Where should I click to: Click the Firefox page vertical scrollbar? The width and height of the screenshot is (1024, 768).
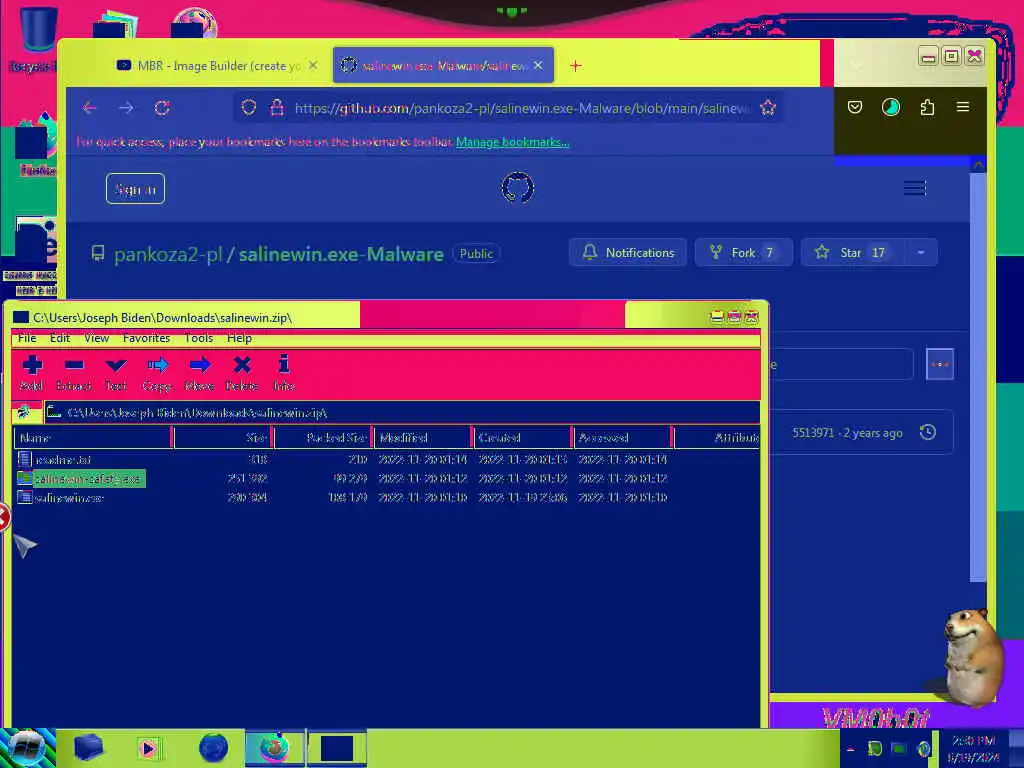click(x=978, y=376)
